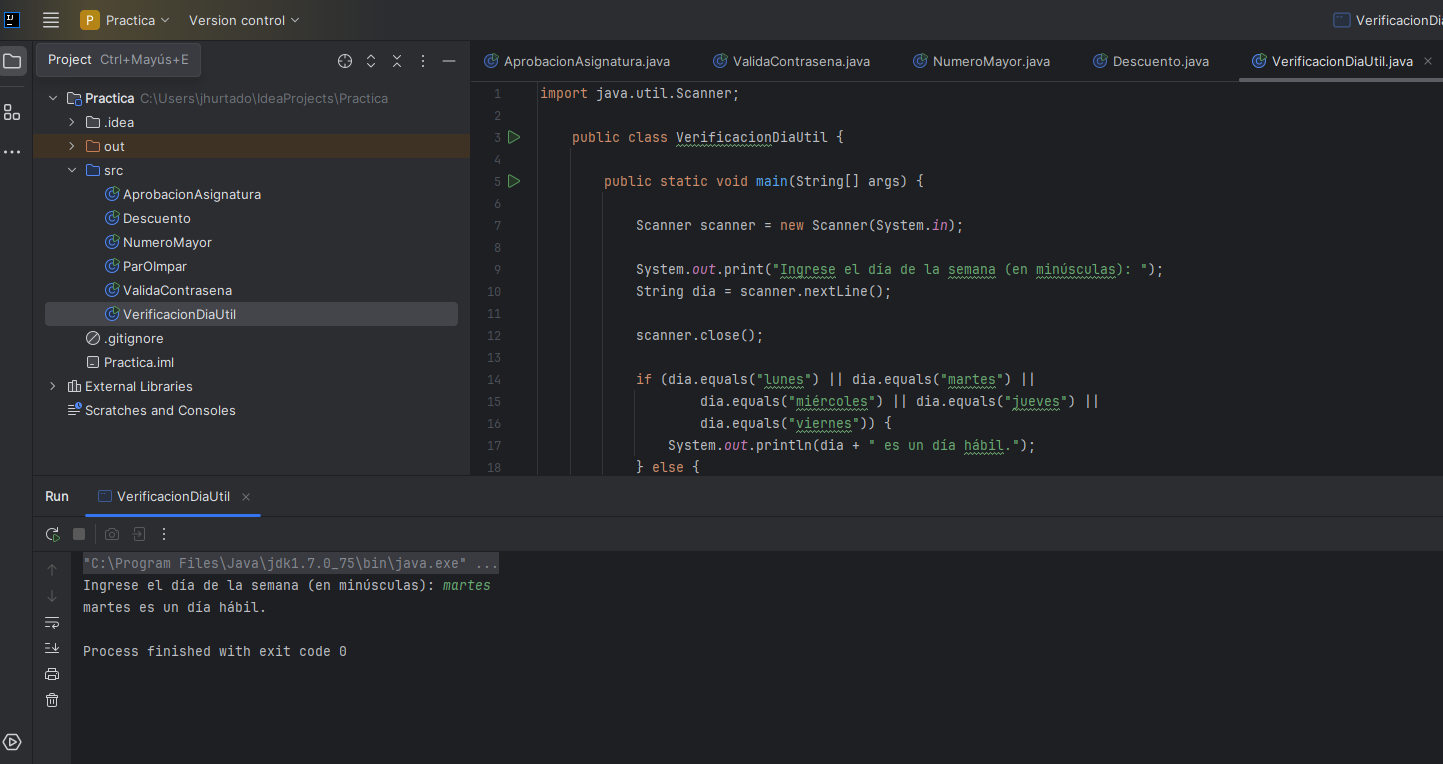Expand External Libraries node
The image size is (1443, 764).
tap(53, 386)
